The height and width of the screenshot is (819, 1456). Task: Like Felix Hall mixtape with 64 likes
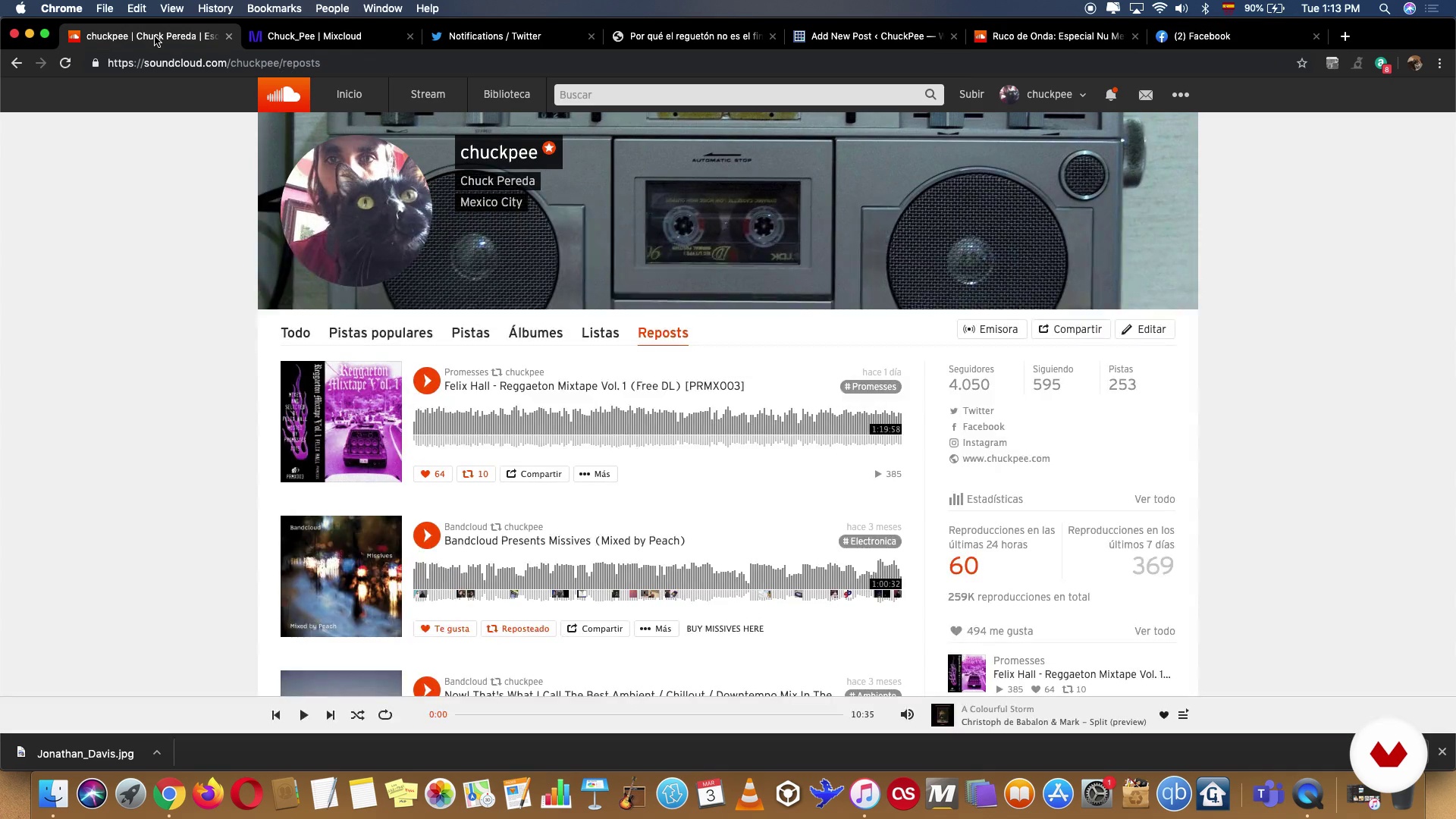(x=432, y=474)
